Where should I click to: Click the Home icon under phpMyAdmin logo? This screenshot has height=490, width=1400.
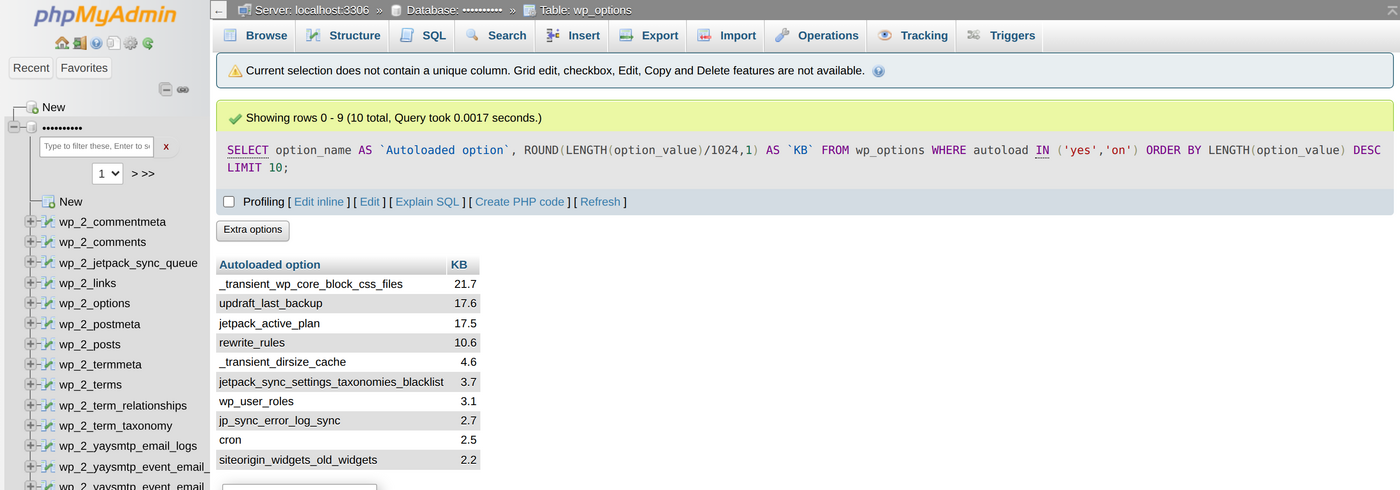coord(62,43)
